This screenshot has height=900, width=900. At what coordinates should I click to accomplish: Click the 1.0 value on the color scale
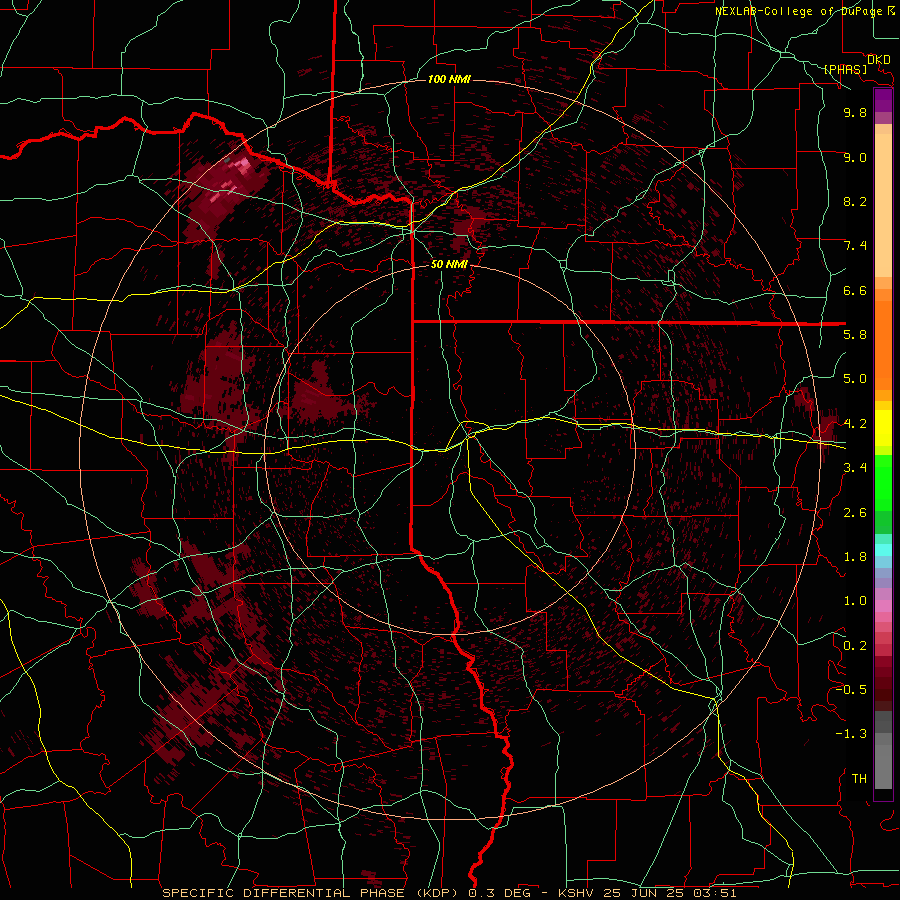pyautogui.click(x=855, y=601)
